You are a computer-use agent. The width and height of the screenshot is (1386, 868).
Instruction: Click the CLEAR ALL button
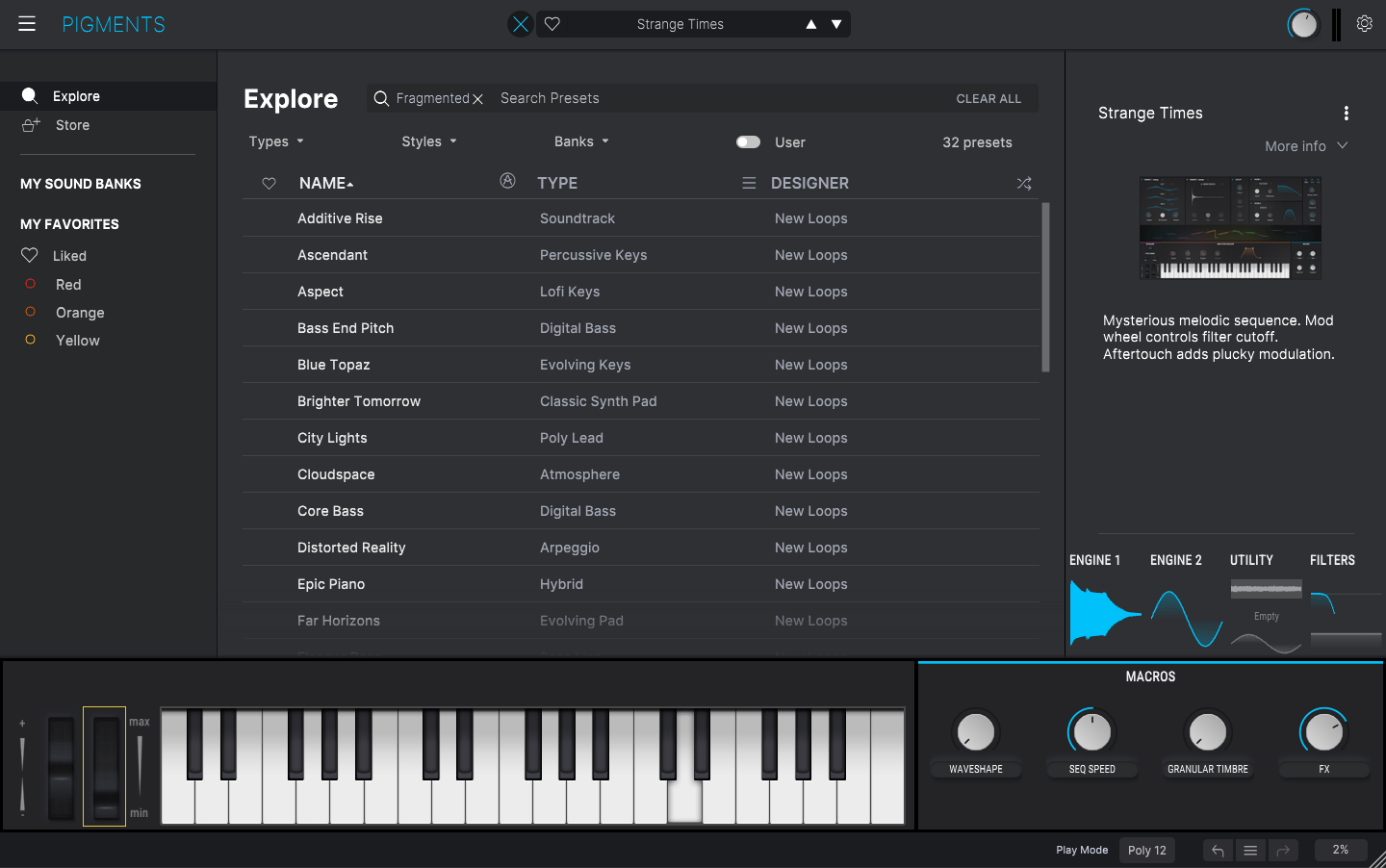point(988,98)
